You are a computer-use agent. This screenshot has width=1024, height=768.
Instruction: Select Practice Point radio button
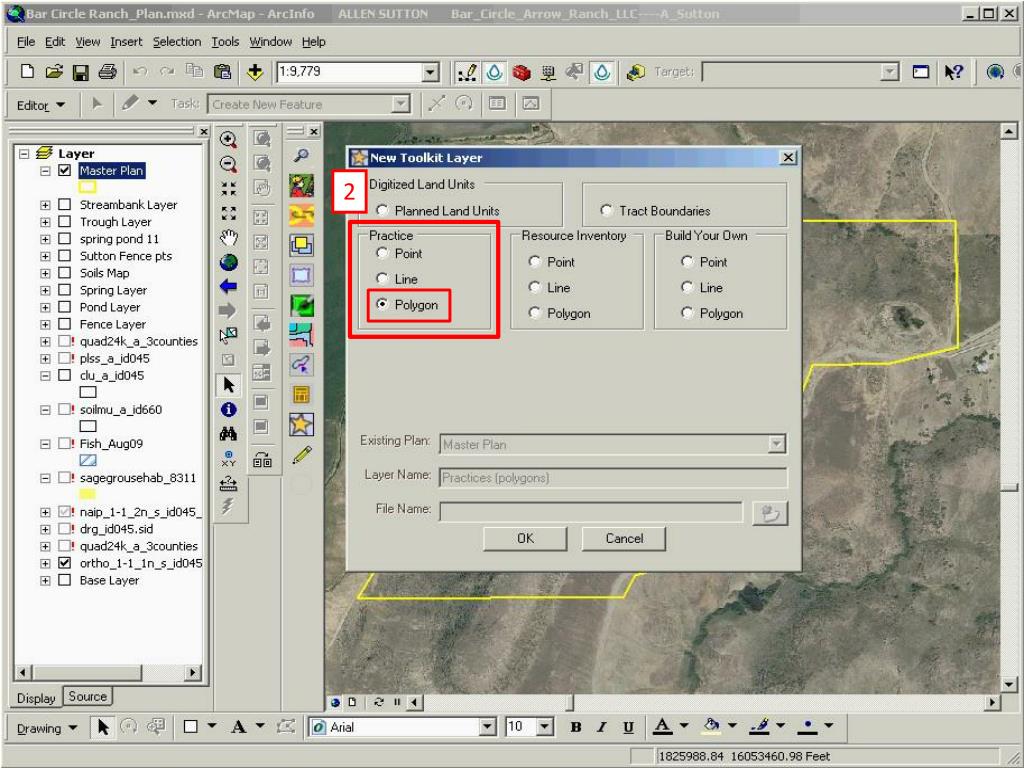tap(382, 253)
